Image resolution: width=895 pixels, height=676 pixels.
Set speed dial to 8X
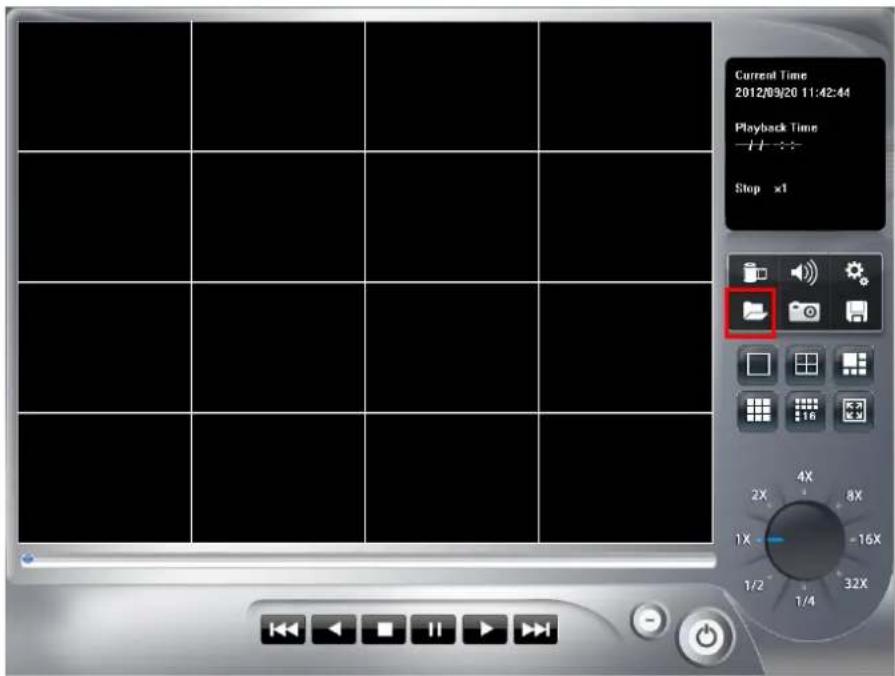(x=854, y=496)
